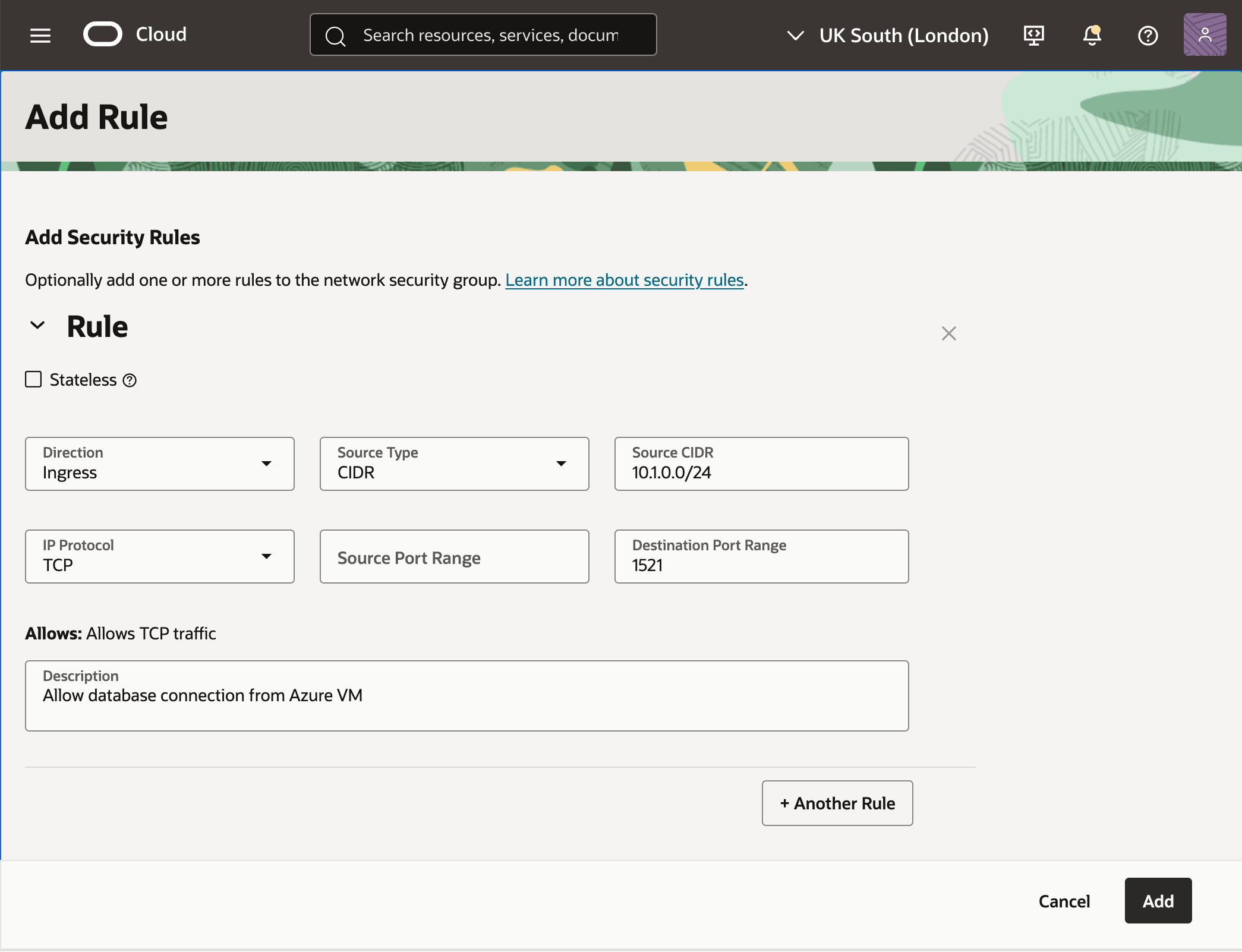
Task: Open the notifications bell
Action: [x=1090, y=36]
